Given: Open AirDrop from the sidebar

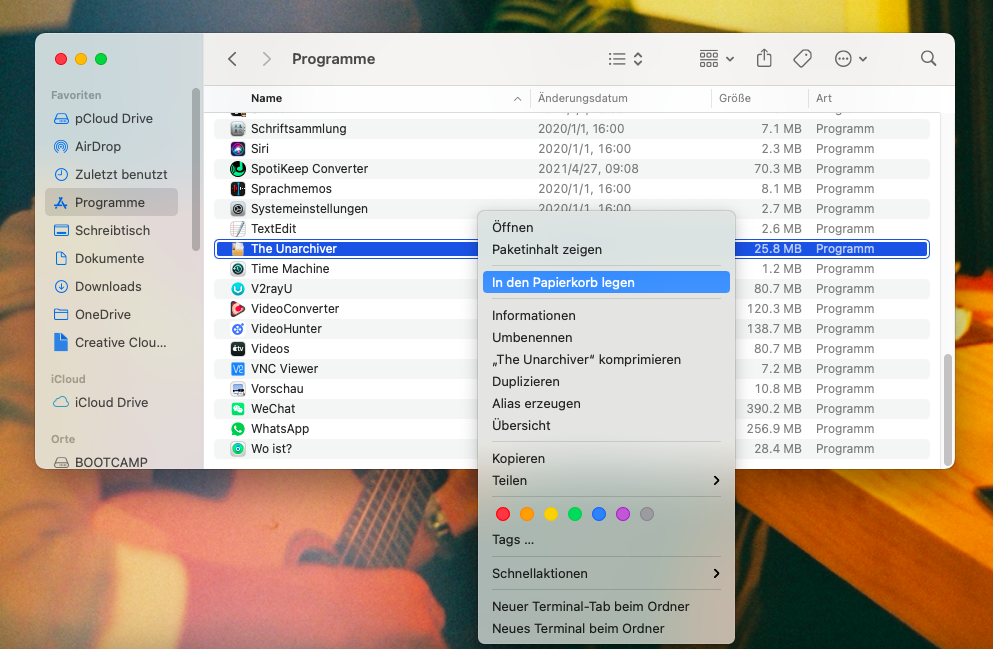Looking at the screenshot, I should pyautogui.click(x=111, y=146).
